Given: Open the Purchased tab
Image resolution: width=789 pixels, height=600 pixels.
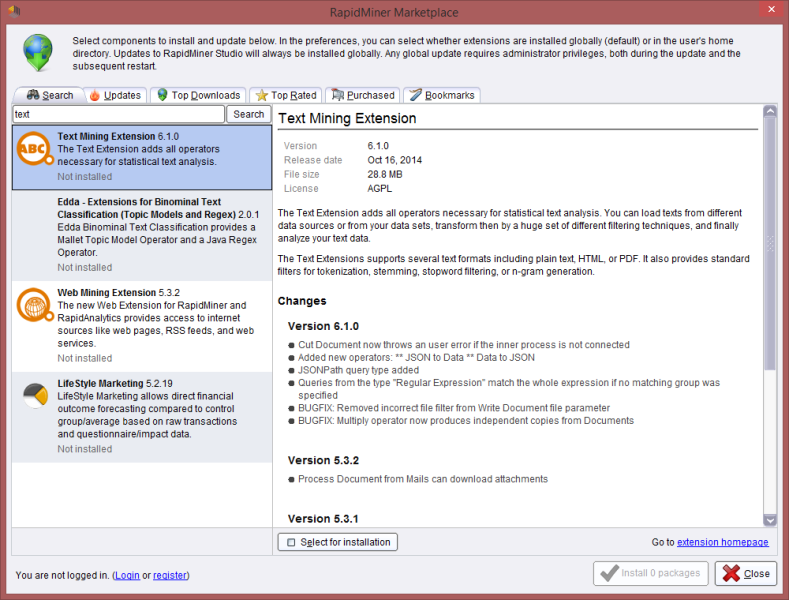Looking at the screenshot, I should point(363,95).
